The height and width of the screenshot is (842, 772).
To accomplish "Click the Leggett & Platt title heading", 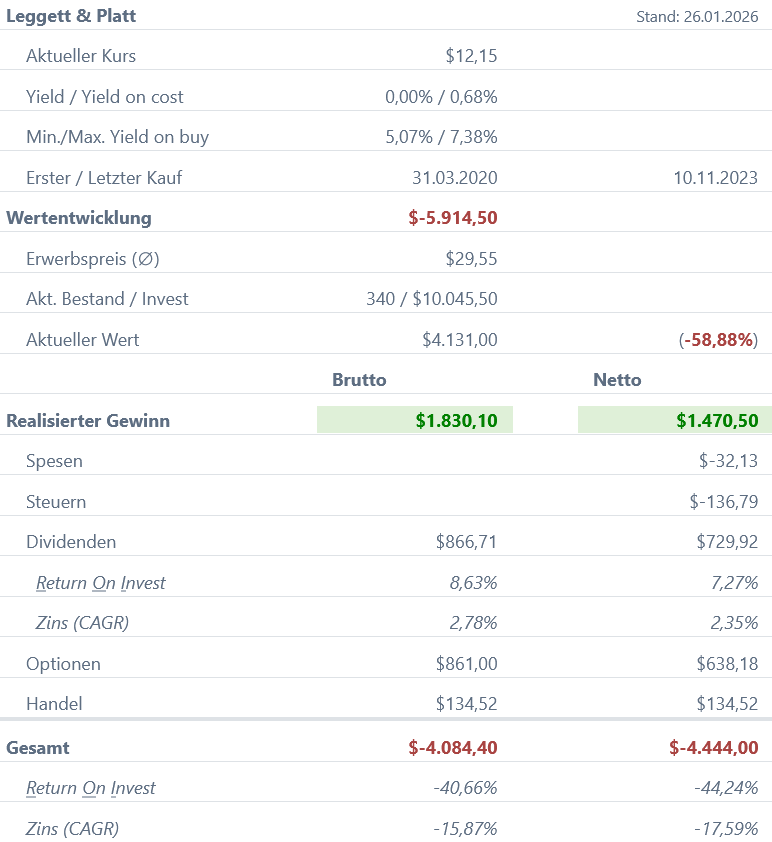I will (x=71, y=16).
